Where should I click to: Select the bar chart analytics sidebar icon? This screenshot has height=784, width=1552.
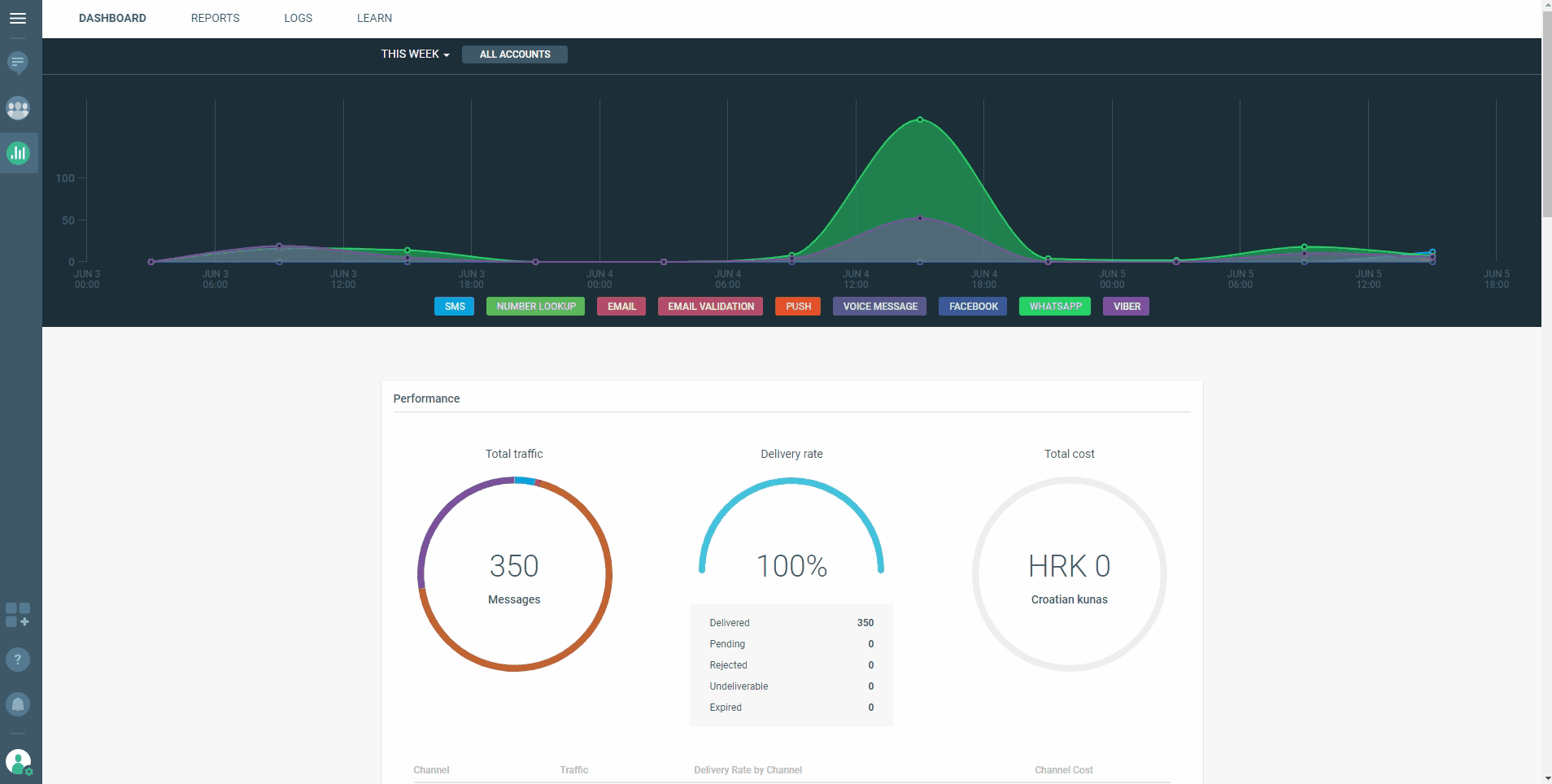[x=18, y=153]
